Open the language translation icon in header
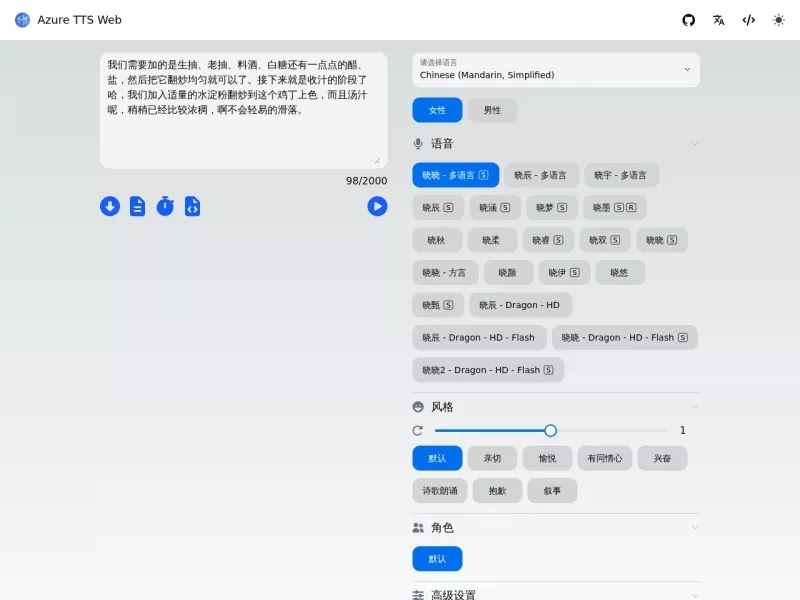 [718, 20]
